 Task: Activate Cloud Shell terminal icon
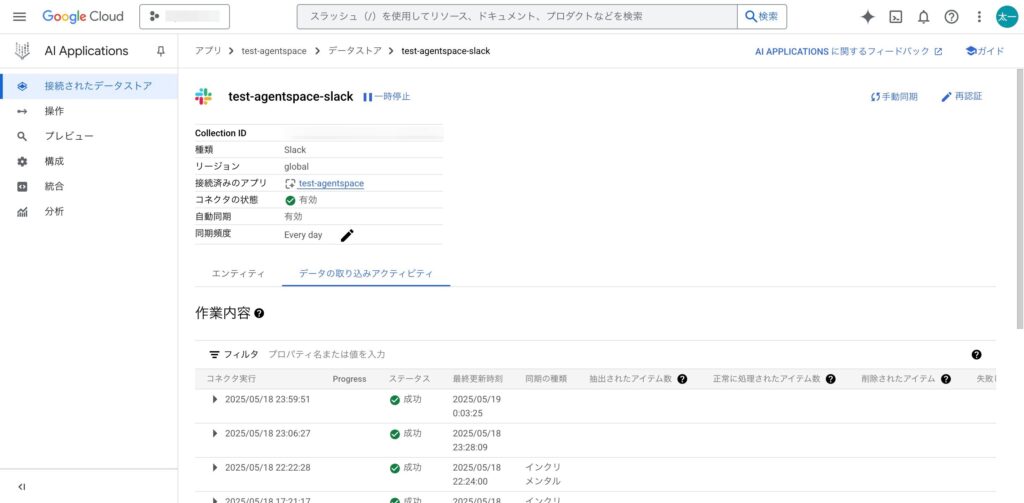(896, 17)
